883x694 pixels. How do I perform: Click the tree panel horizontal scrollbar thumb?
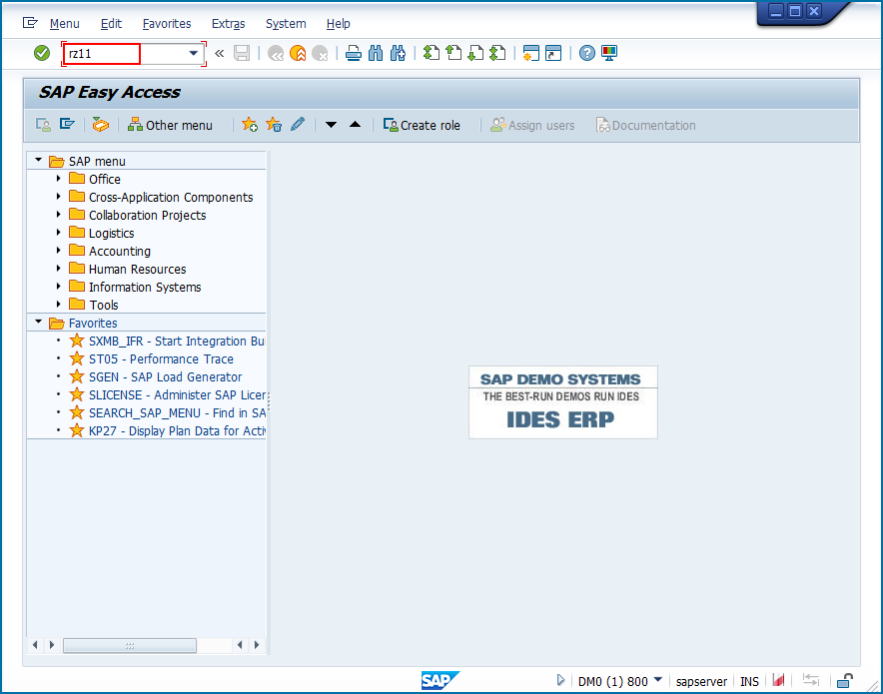point(130,646)
